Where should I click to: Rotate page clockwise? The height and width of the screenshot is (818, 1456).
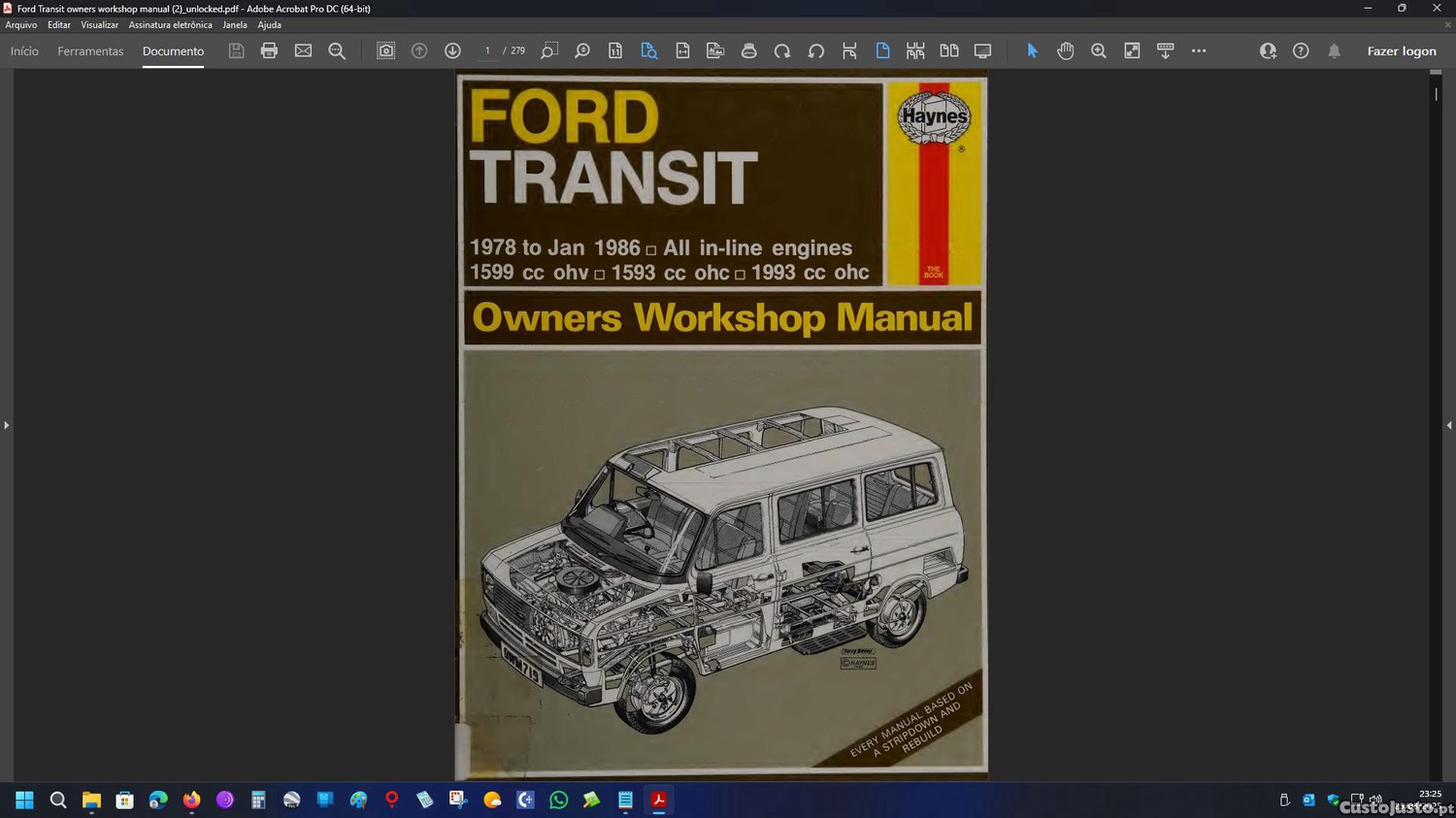(x=782, y=50)
